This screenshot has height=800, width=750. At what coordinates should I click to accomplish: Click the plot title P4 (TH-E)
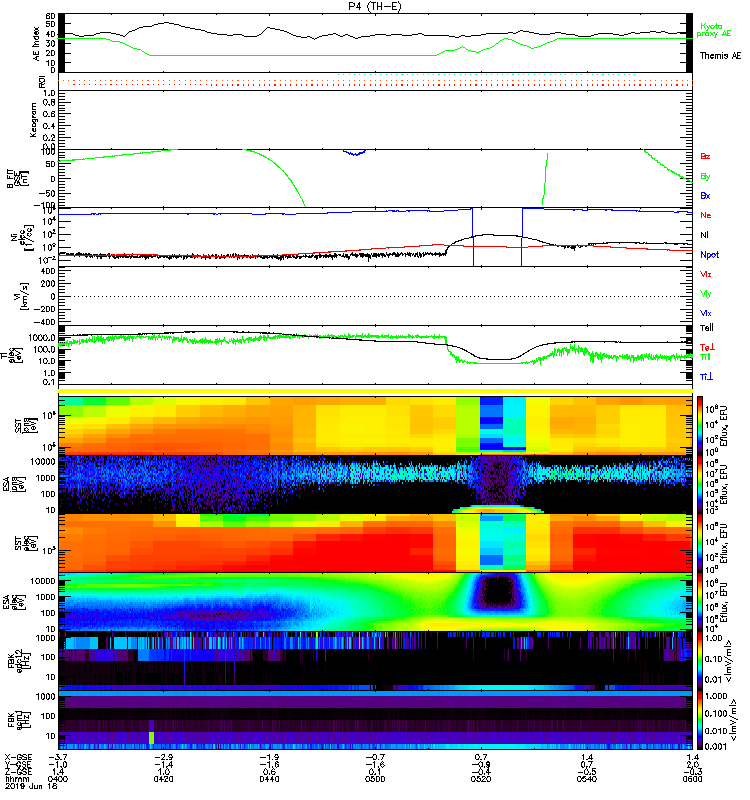point(374,6)
